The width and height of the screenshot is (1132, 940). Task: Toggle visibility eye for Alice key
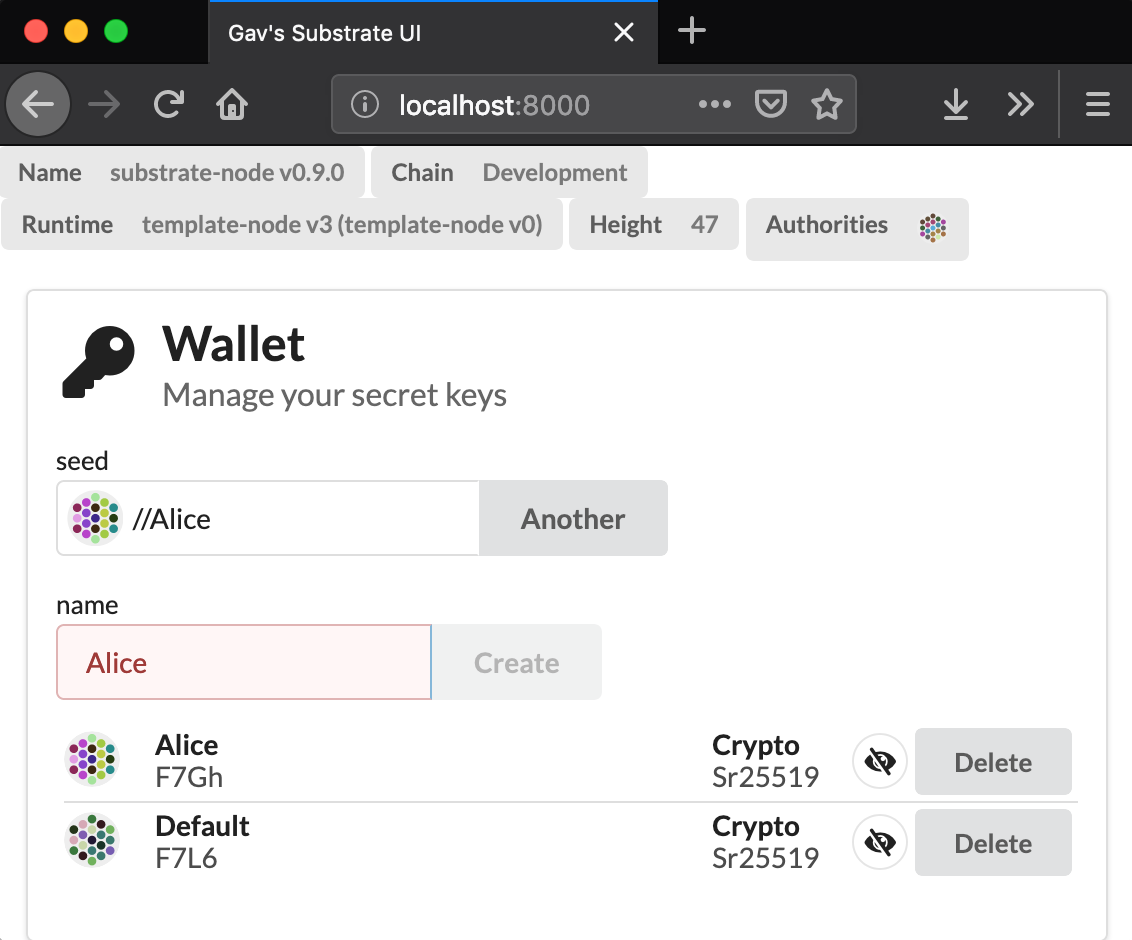(880, 761)
